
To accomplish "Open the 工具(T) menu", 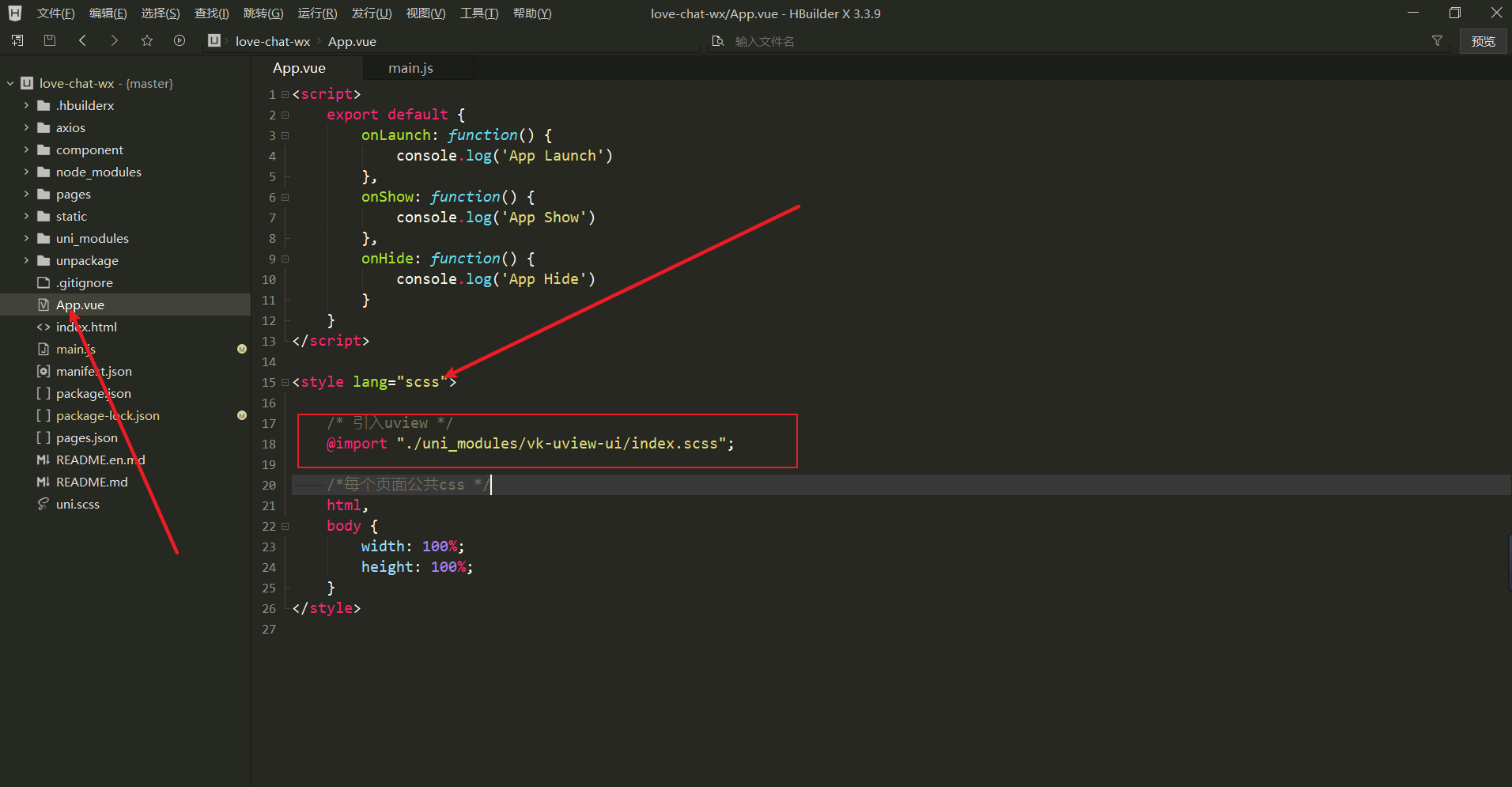I will (479, 13).
